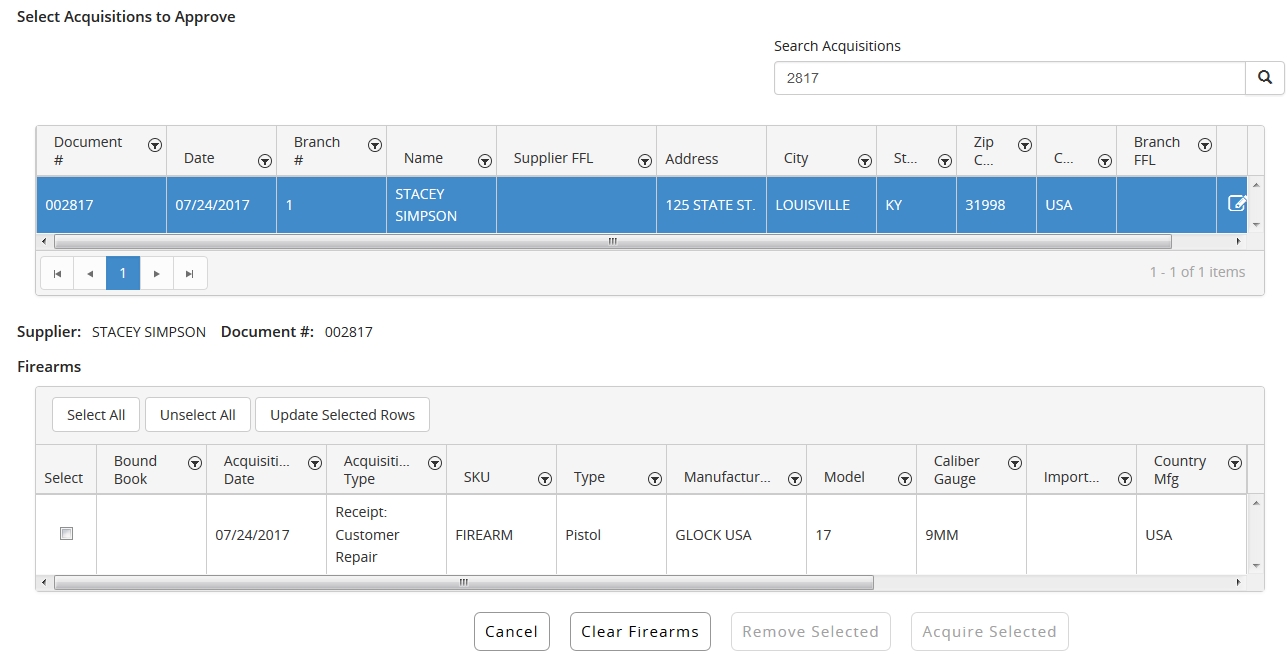Click the firearms grid horizontal scrollbar
1288x658 pixels.
[x=464, y=582]
